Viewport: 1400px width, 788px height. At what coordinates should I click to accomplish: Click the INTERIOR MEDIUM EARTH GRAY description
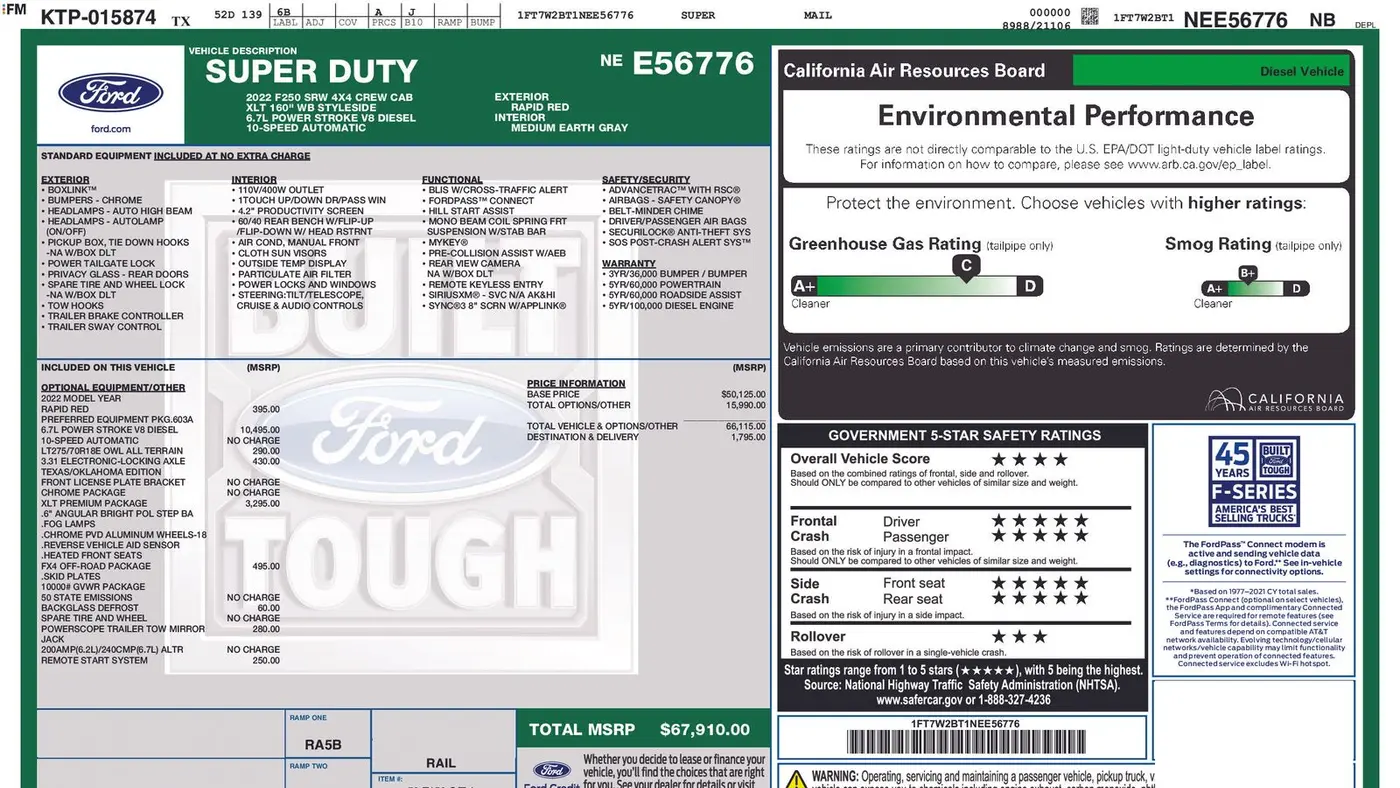click(561, 122)
